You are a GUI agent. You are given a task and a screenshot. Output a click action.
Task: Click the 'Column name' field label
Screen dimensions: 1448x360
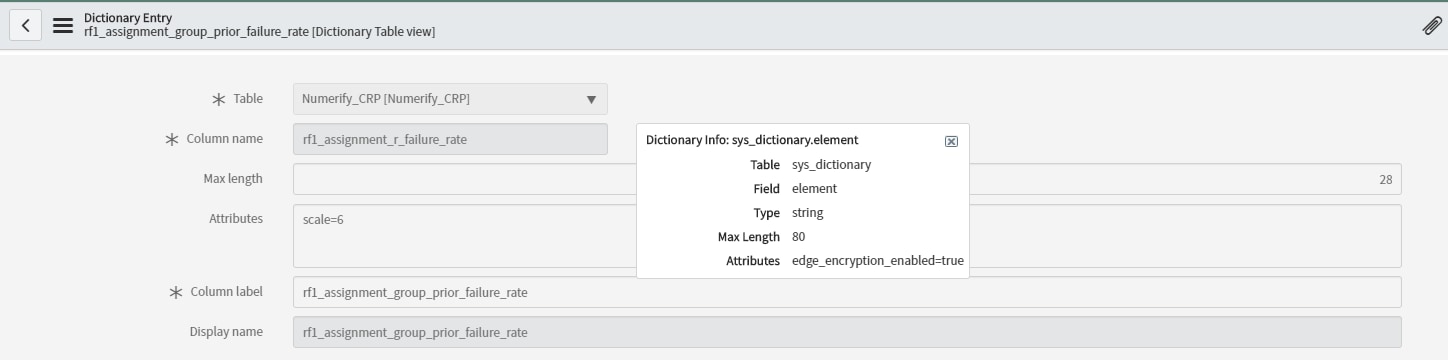[225, 139]
